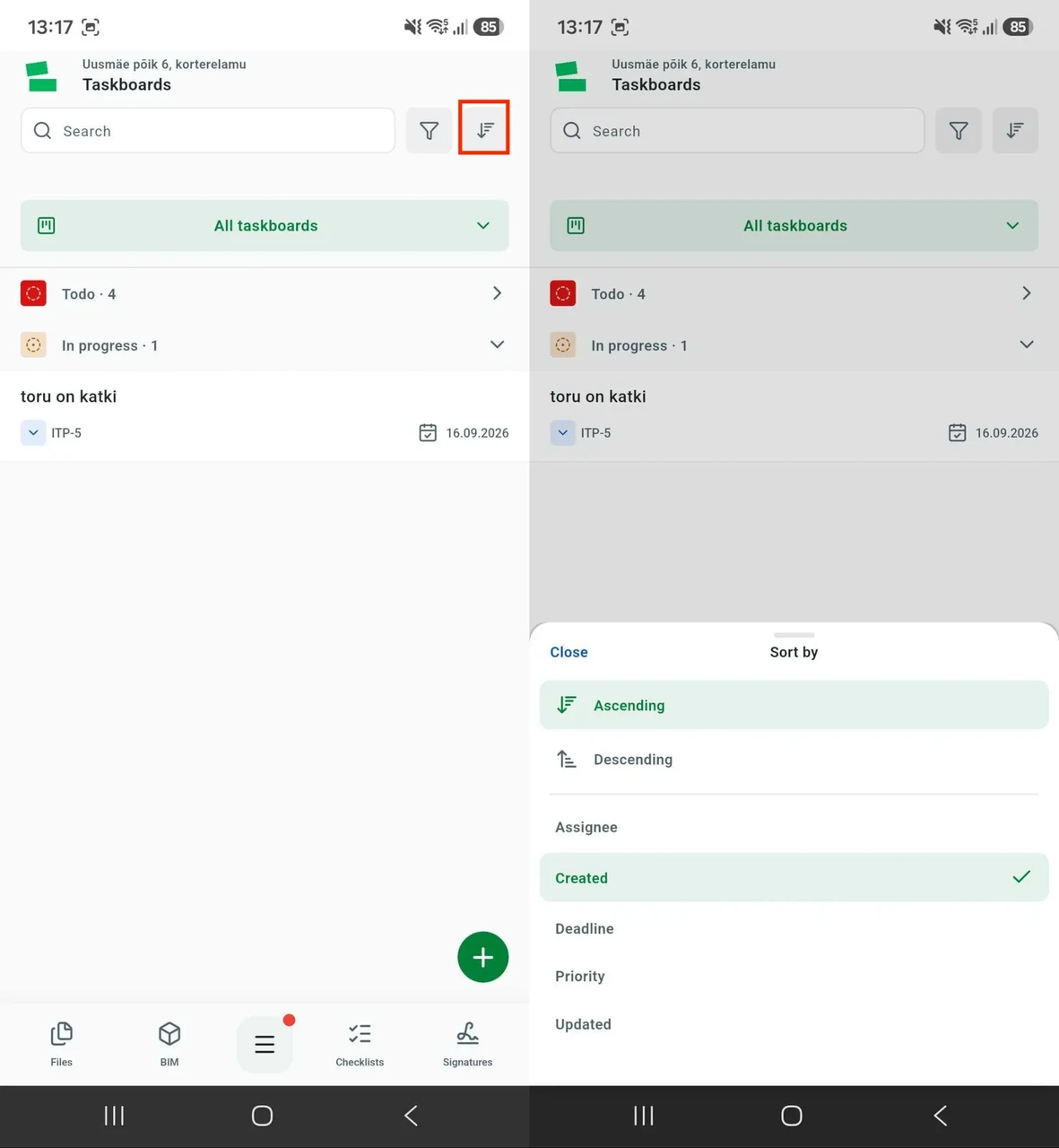Sort tasks by Priority
This screenshot has height=1148, width=1059.
coord(794,976)
